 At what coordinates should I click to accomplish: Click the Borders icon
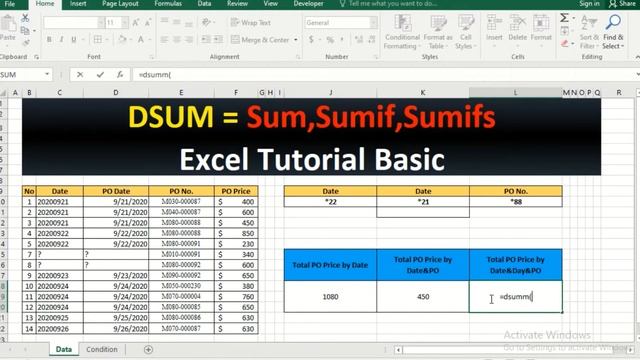coord(98,40)
